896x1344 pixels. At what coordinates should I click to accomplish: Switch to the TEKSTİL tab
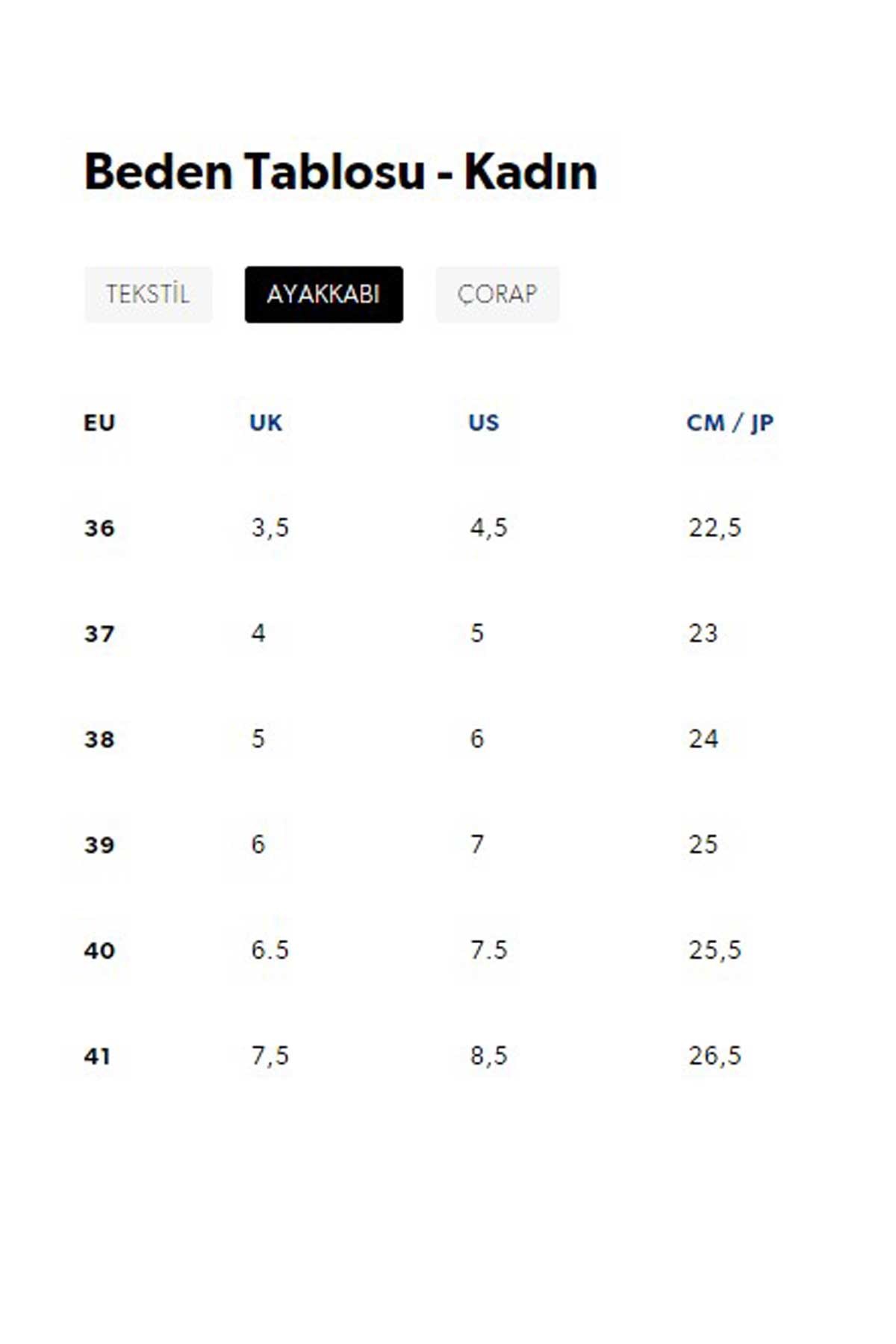(x=148, y=294)
